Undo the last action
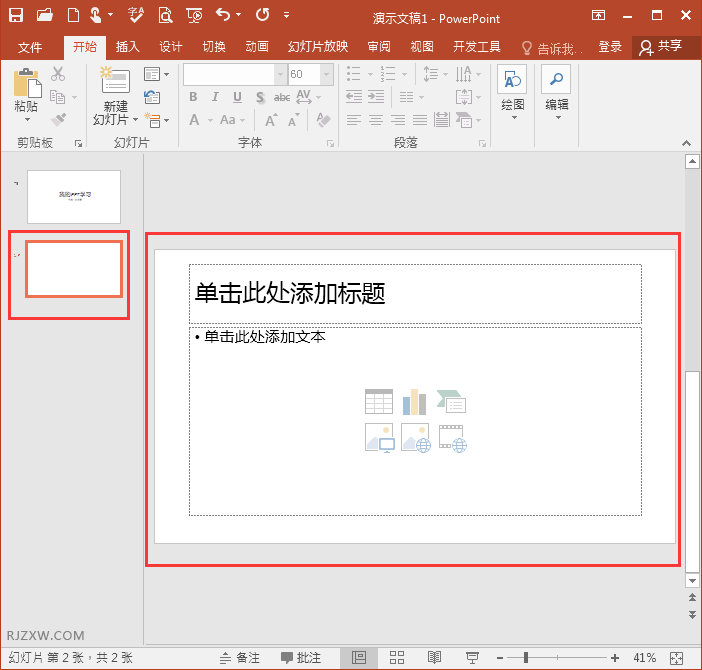 [x=223, y=15]
